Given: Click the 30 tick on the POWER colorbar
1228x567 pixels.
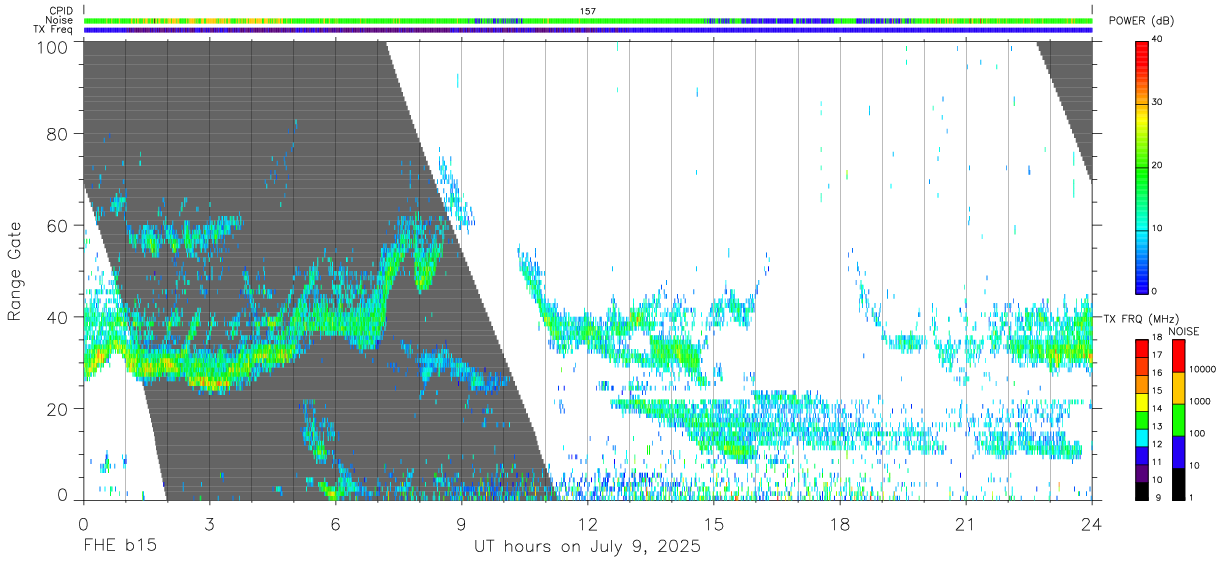Looking at the screenshot, I should pyautogui.click(x=1158, y=103).
